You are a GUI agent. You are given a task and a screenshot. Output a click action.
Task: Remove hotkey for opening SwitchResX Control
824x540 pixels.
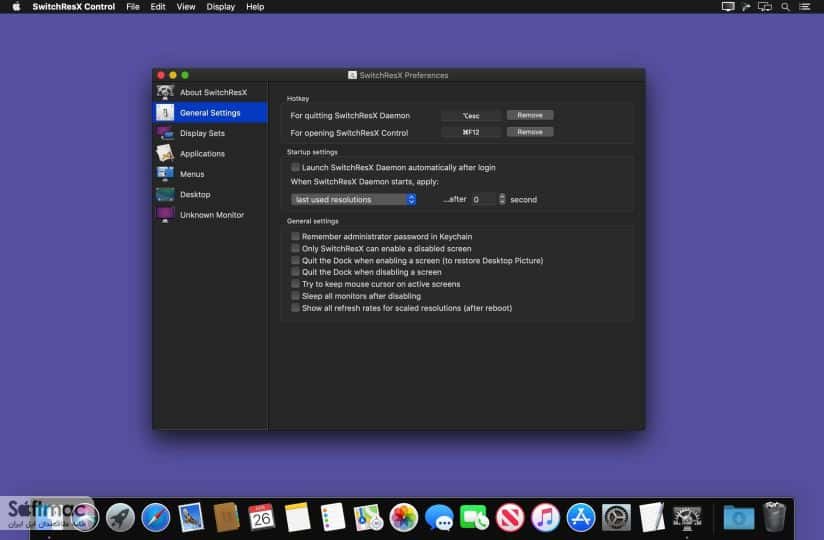point(530,132)
